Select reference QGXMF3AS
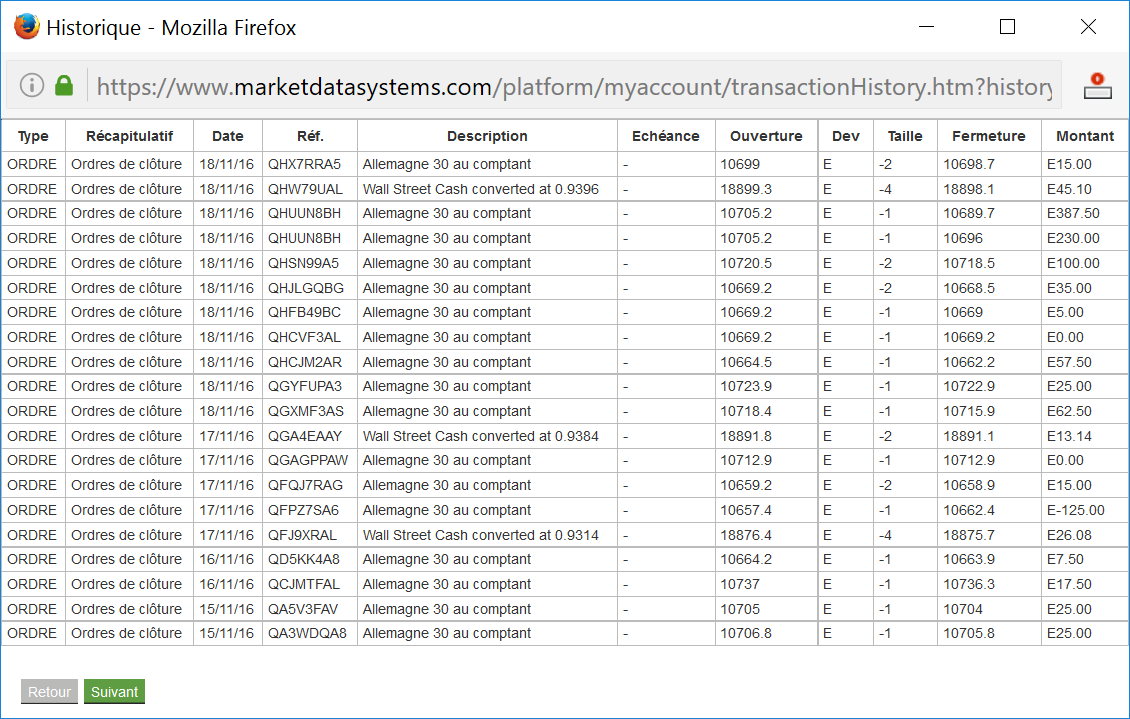 coord(306,411)
